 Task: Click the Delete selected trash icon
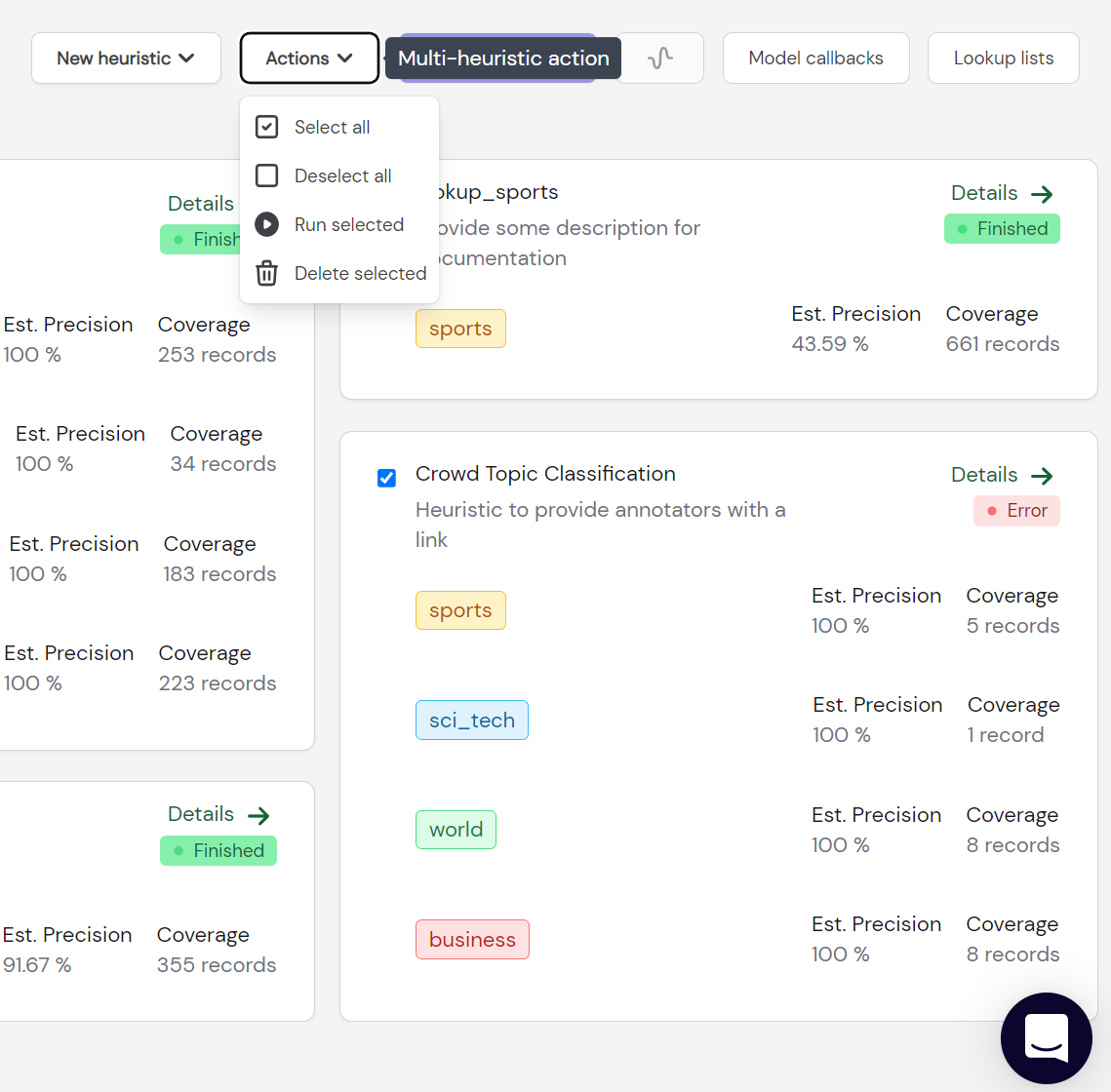pyautogui.click(x=266, y=273)
